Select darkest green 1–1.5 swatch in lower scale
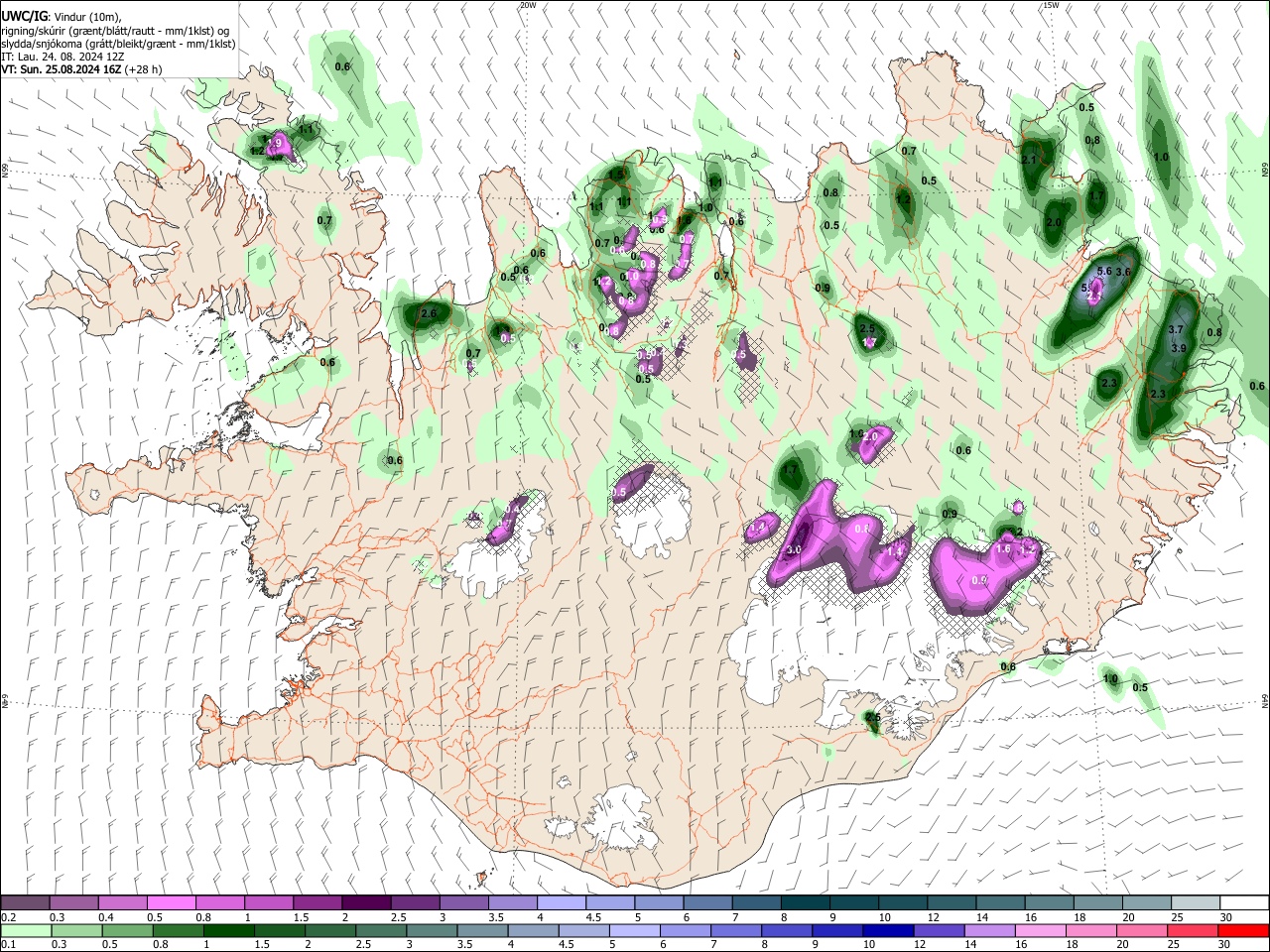1270x952 pixels. coord(228,930)
